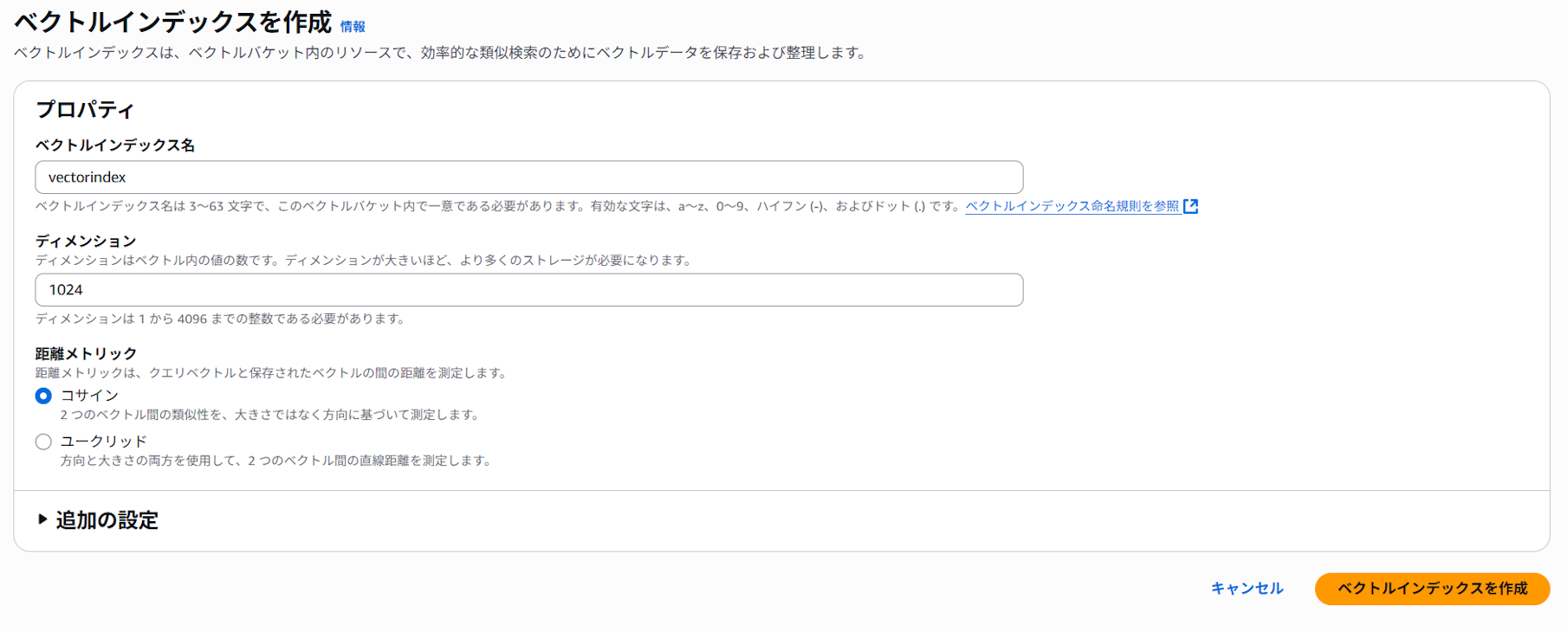Click the ユークリッド option label text
This screenshot has height=632, width=1568.
(103, 442)
